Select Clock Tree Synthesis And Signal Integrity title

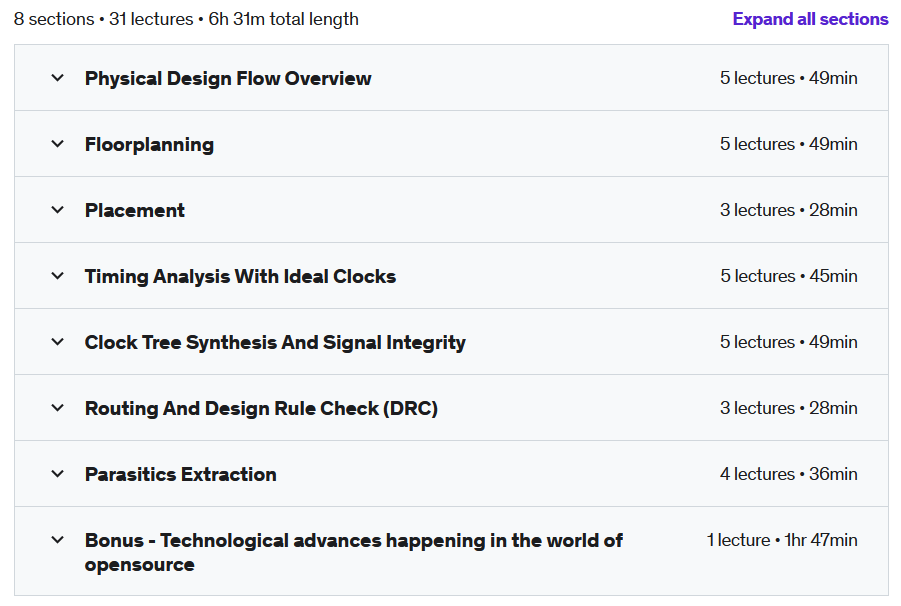pos(275,342)
